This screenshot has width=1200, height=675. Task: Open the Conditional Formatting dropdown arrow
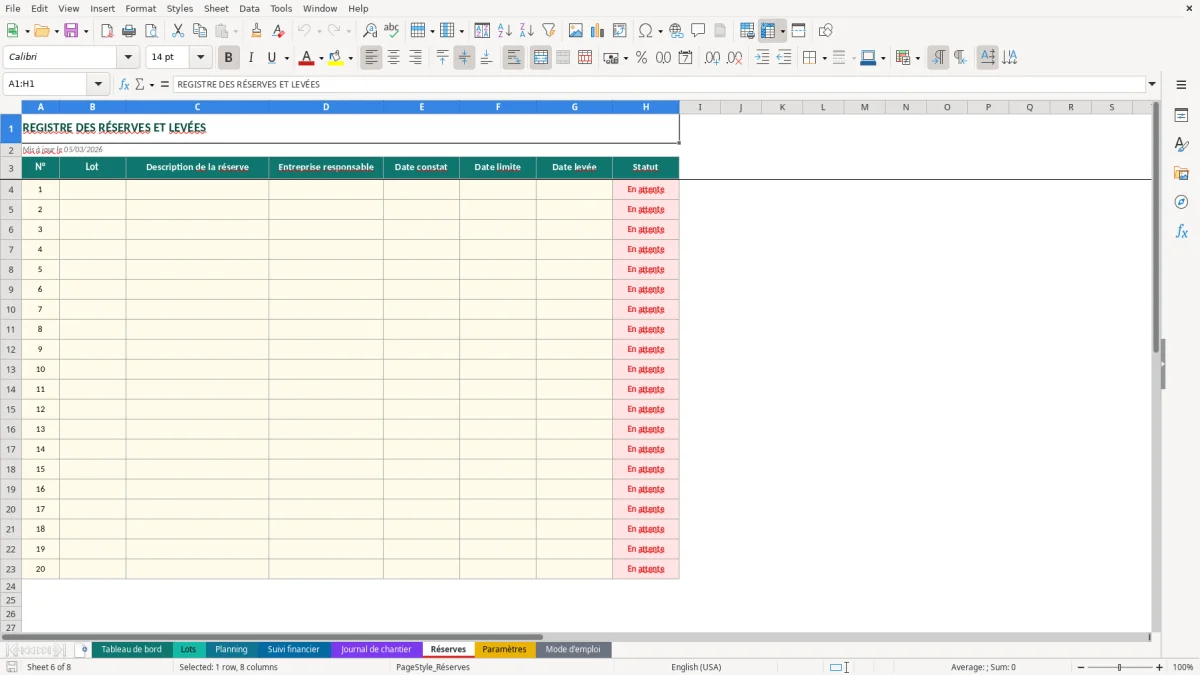pyautogui.click(x=917, y=58)
